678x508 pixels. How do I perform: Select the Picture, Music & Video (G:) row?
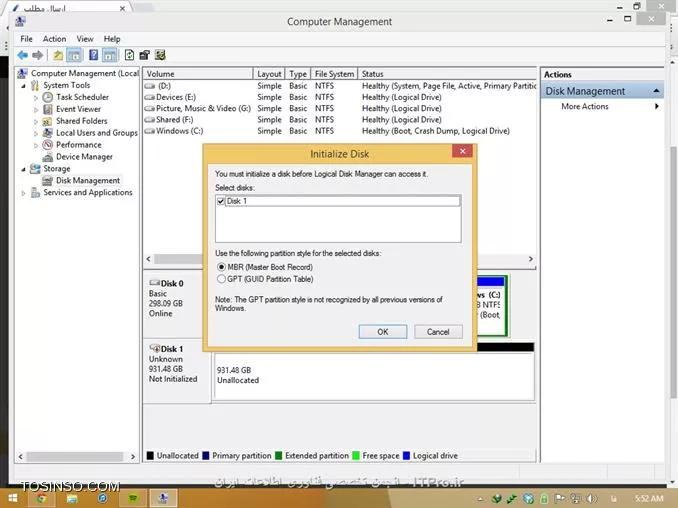(x=339, y=109)
